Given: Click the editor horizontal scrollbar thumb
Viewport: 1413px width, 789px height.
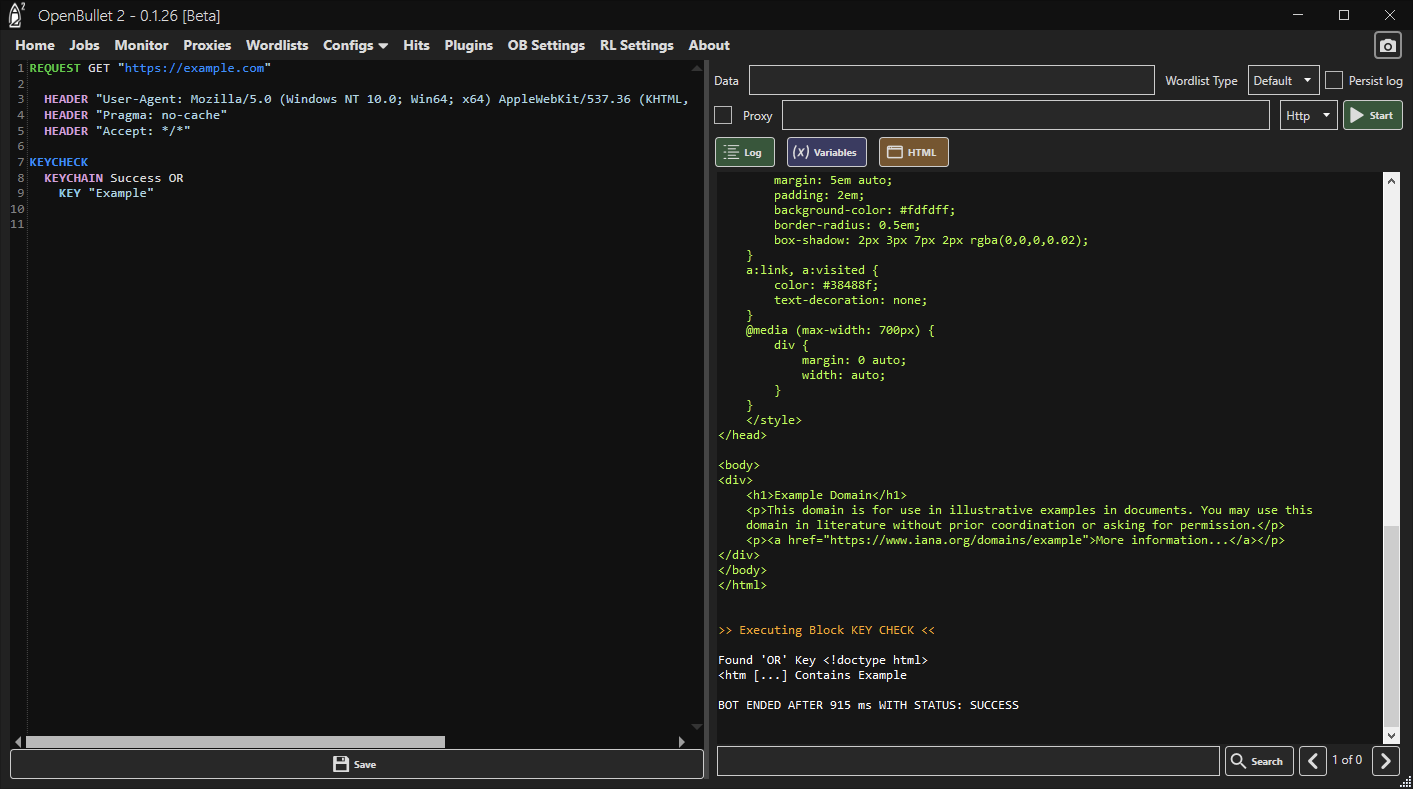Looking at the screenshot, I should pos(235,742).
